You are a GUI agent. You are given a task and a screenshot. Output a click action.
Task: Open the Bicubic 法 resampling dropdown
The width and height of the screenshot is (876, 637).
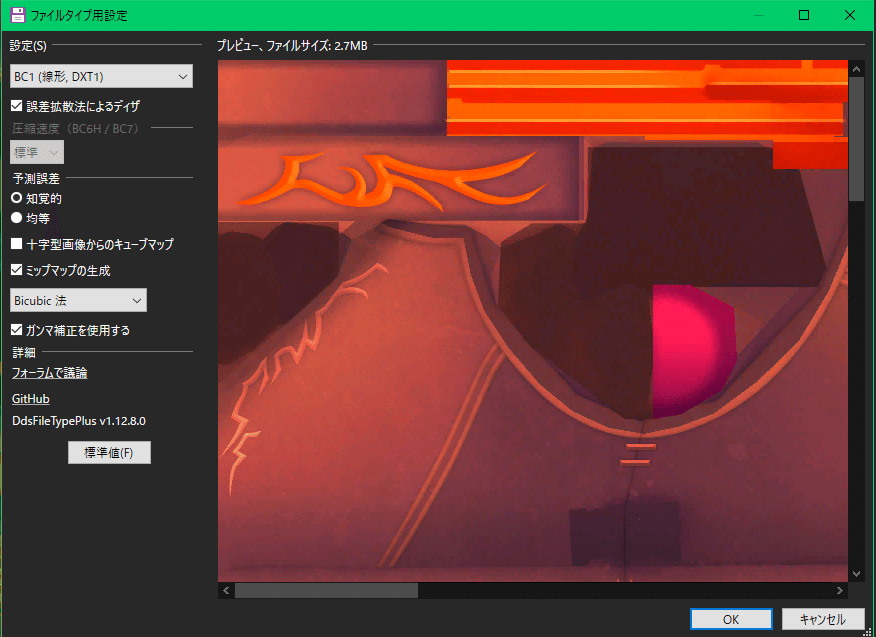coord(78,301)
